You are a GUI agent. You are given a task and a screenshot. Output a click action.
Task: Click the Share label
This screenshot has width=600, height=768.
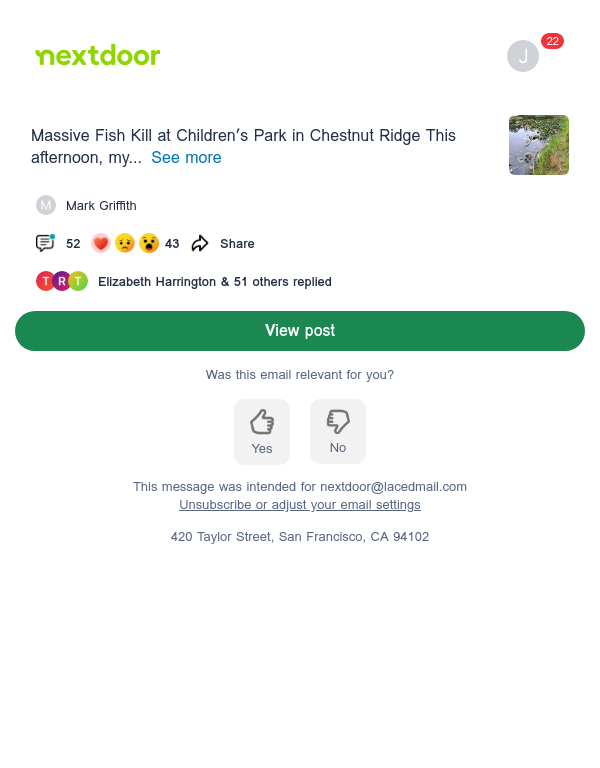click(237, 243)
